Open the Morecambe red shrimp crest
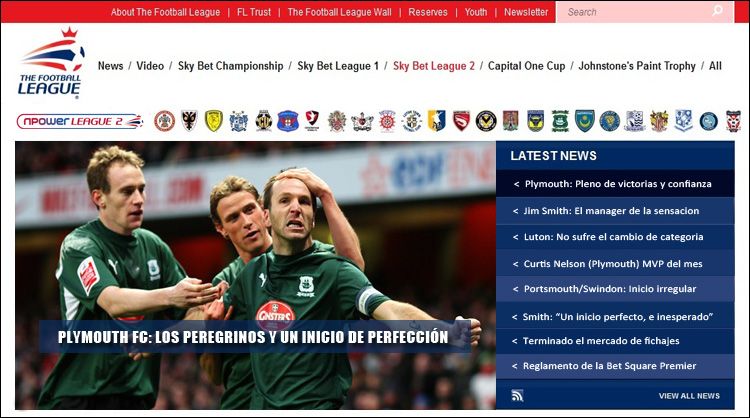Viewport: 750px width, 418px height. click(x=462, y=121)
